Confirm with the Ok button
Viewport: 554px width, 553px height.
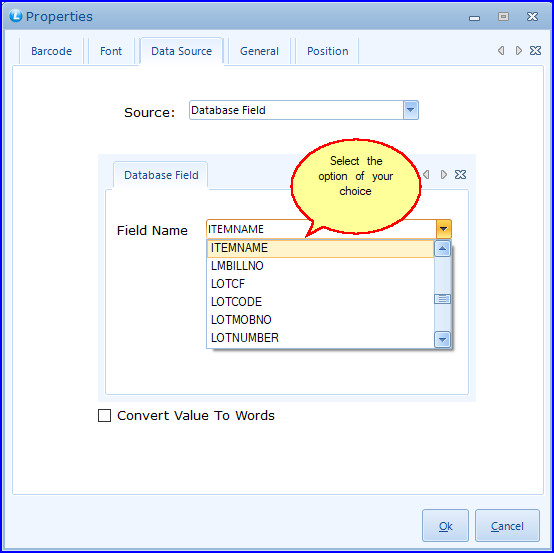pyautogui.click(x=445, y=526)
